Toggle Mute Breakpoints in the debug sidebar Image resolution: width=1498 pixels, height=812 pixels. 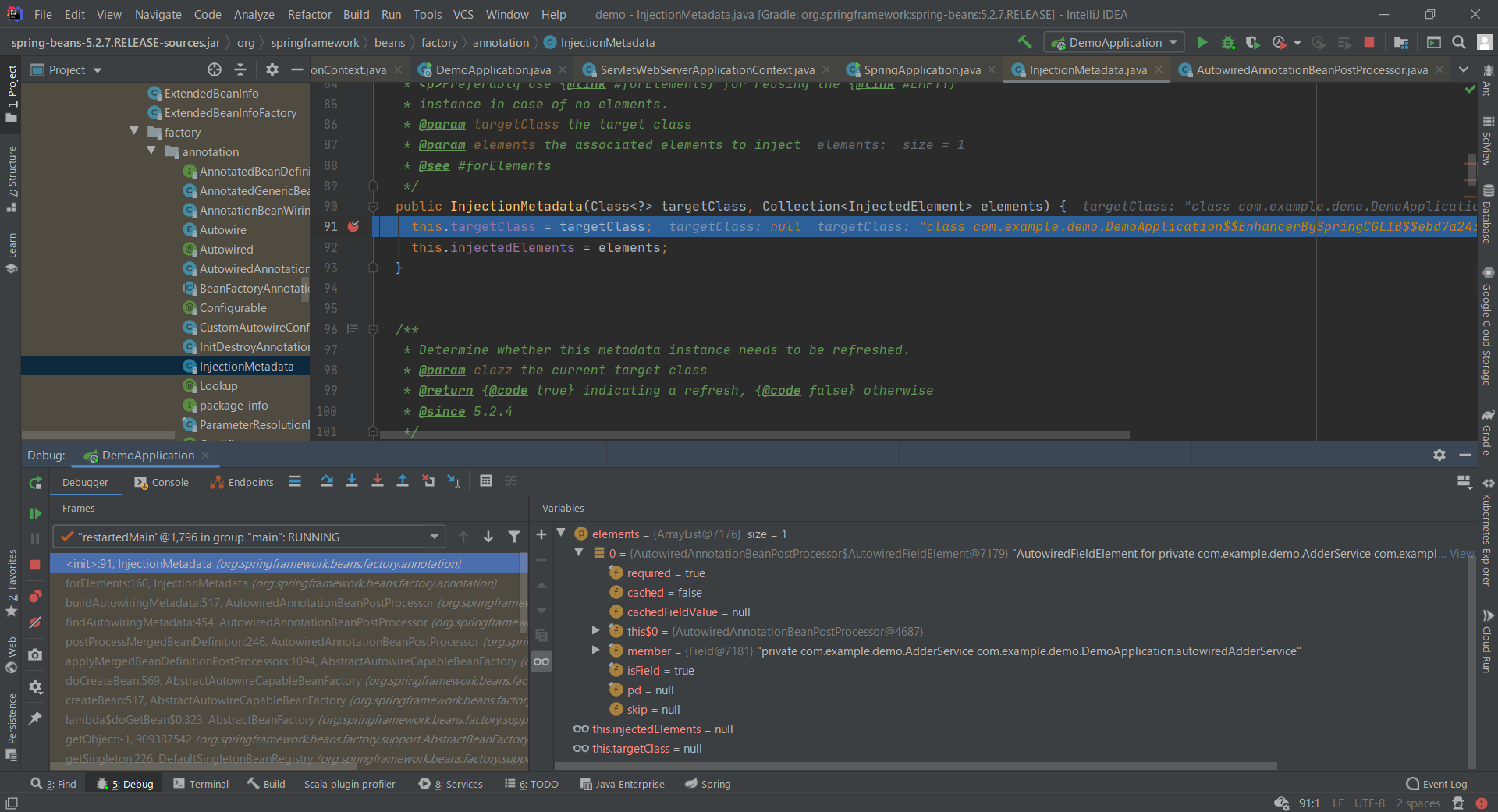click(x=35, y=622)
